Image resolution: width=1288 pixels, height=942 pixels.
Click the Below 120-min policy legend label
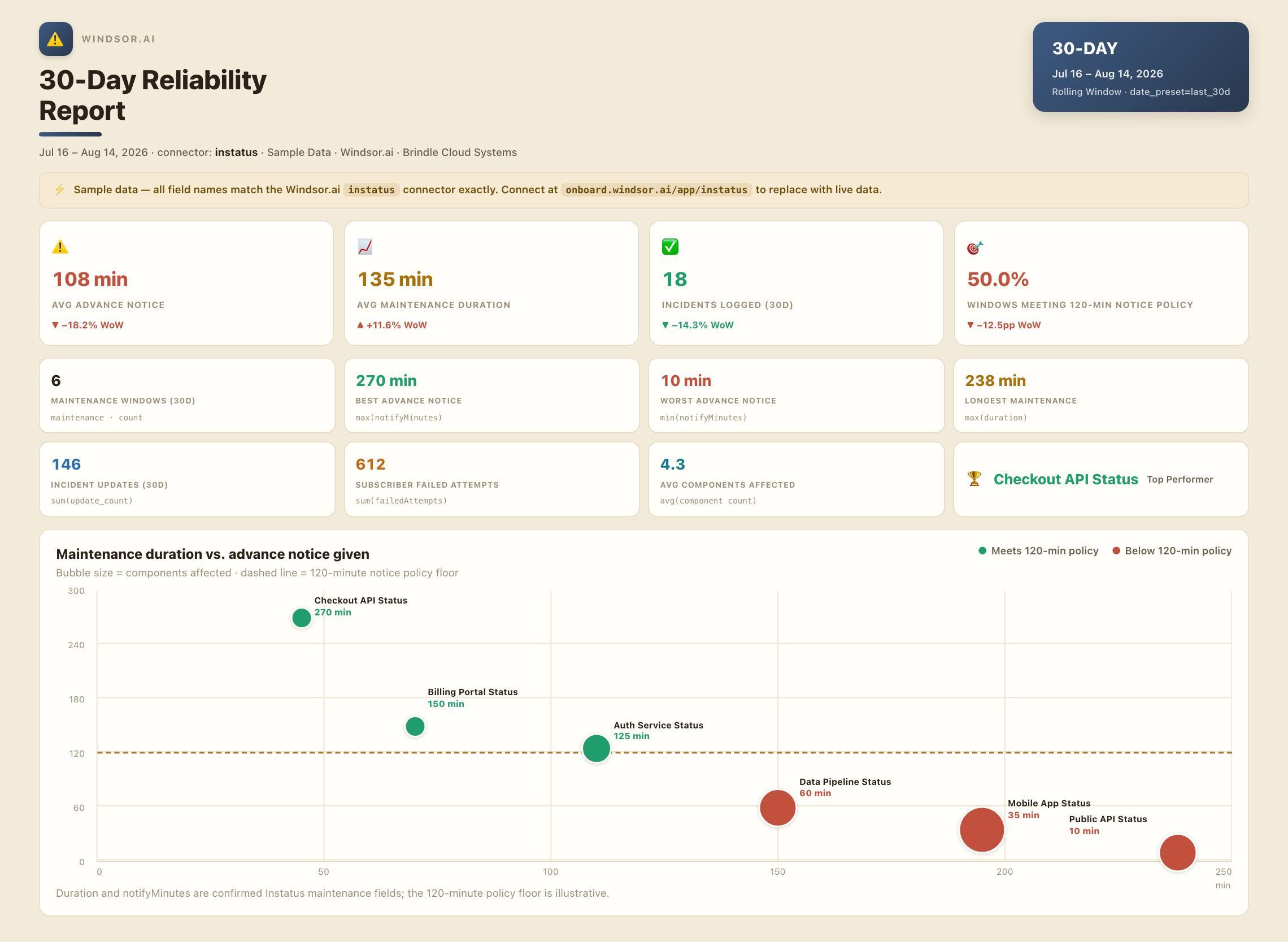1178,551
